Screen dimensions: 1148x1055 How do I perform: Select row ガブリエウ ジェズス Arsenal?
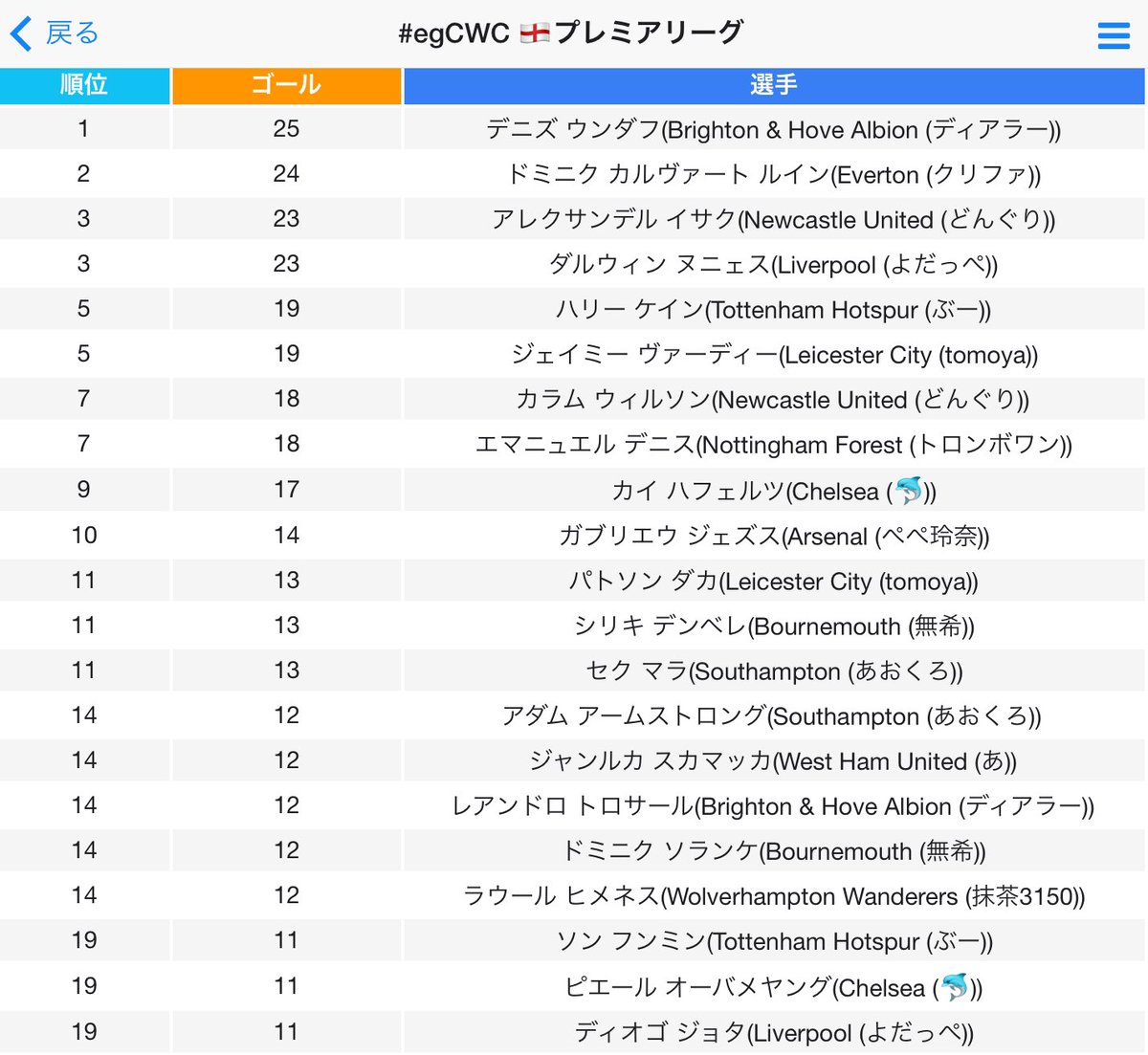pos(574,535)
